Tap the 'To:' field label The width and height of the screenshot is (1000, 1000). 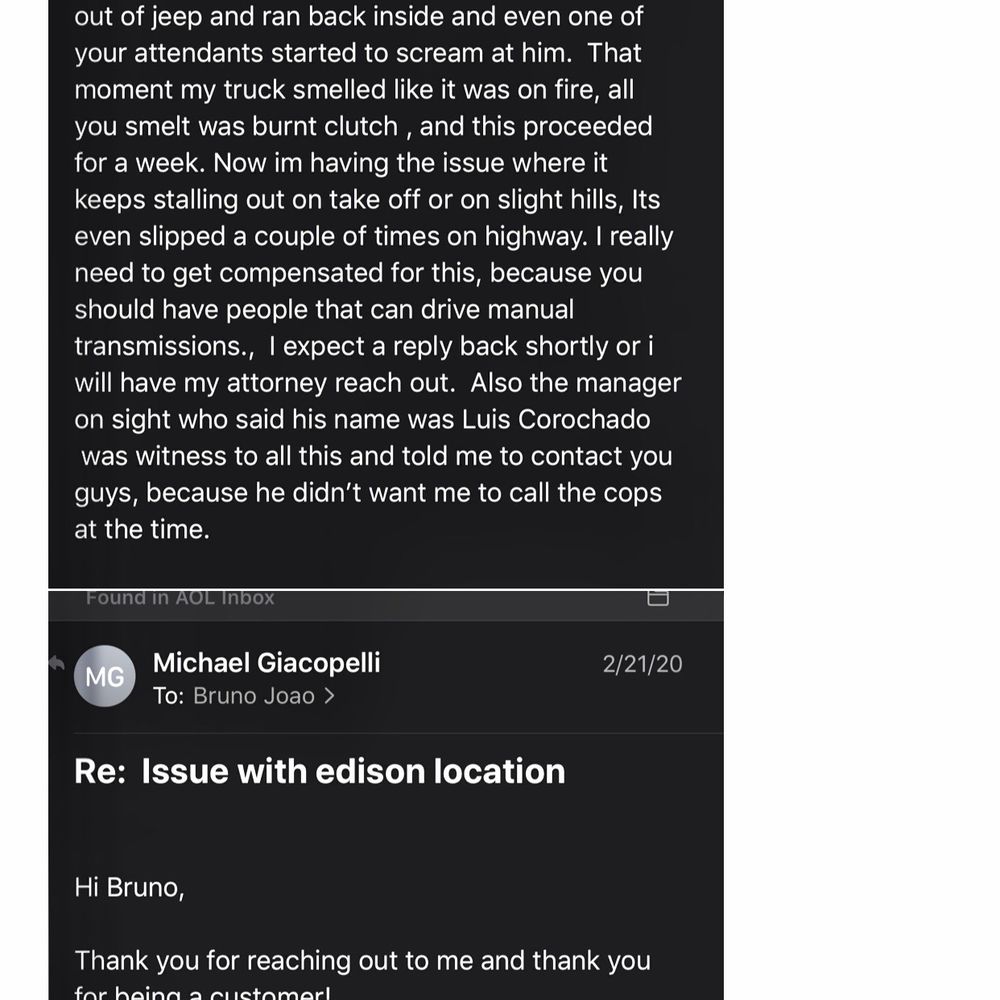(168, 696)
